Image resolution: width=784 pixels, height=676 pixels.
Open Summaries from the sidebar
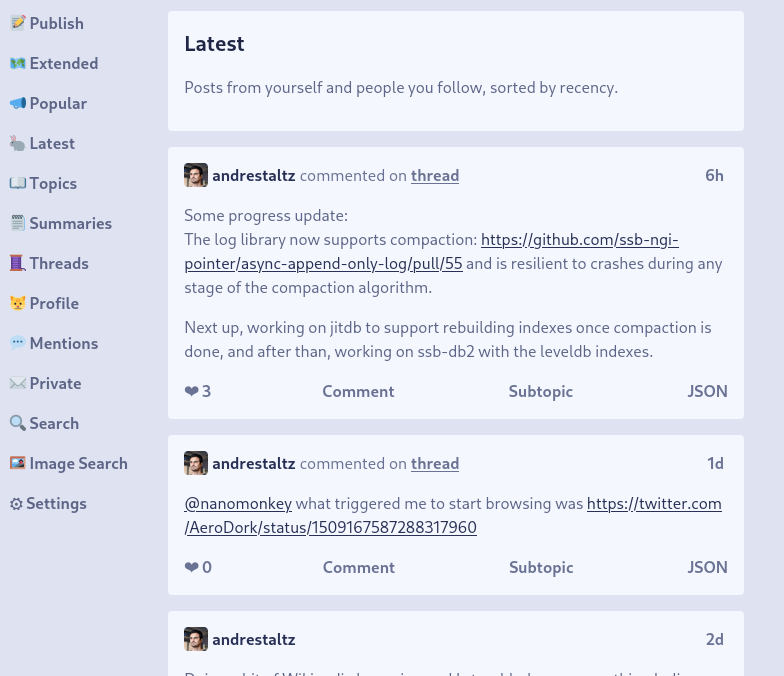tap(61, 223)
